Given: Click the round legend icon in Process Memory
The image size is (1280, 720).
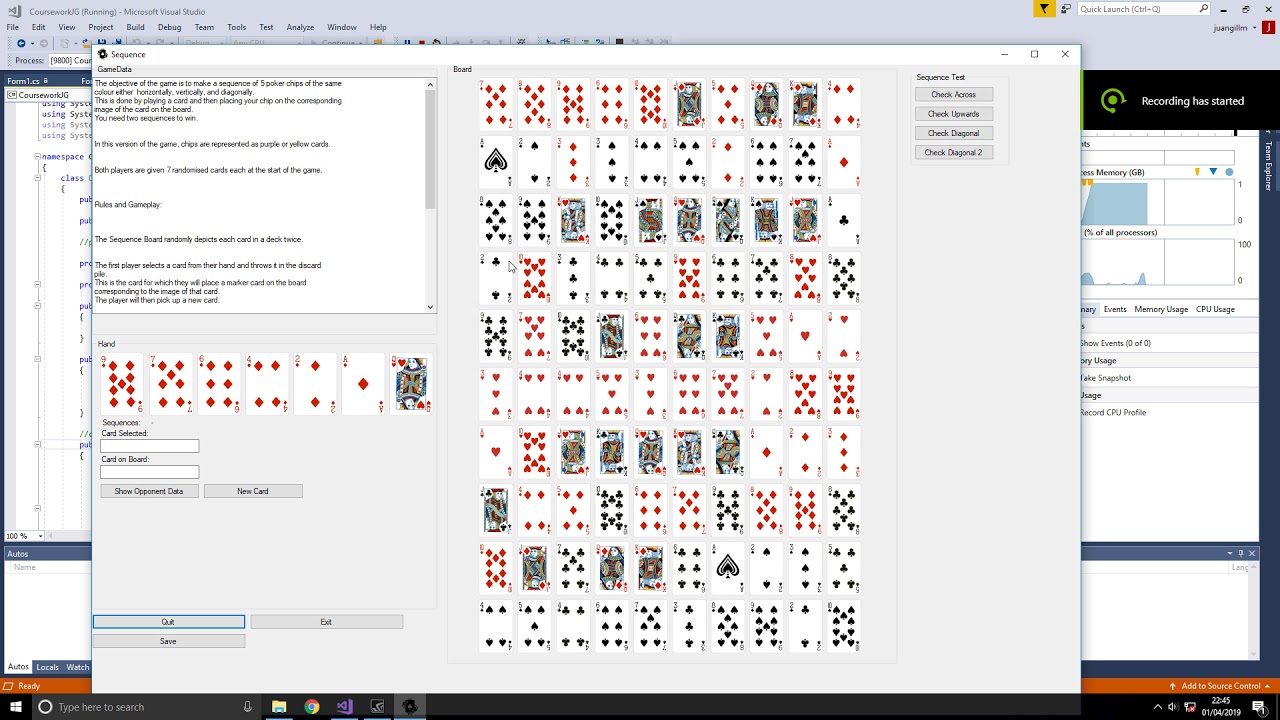Looking at the screenshot, I should point(1229,172).
